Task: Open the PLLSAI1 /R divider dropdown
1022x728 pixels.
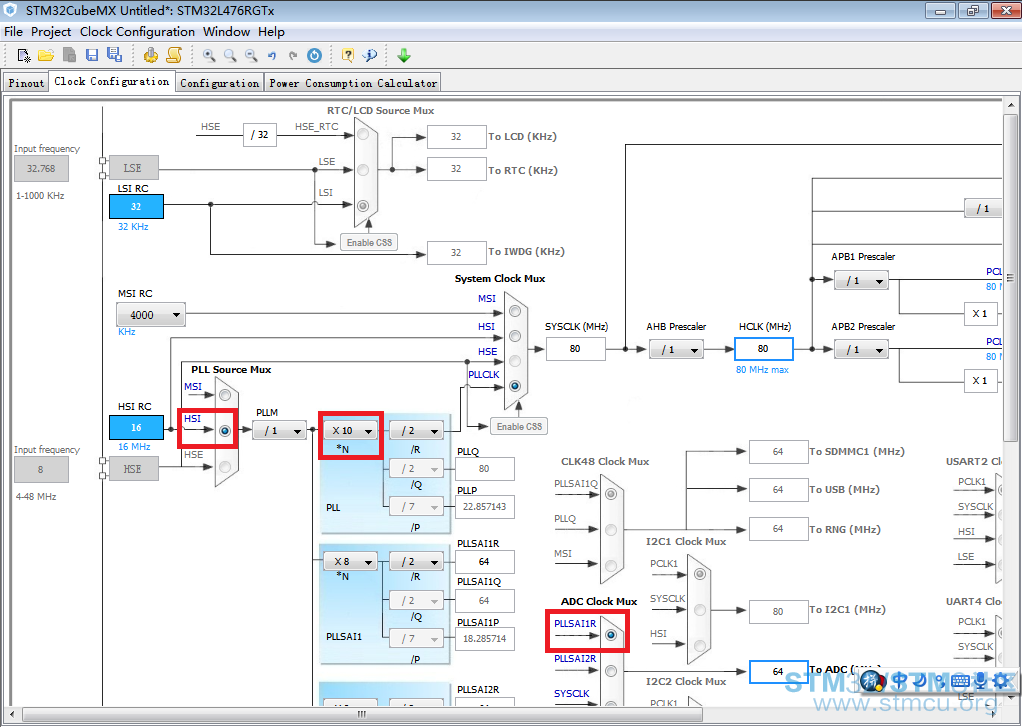Action: (x=416, y=561)
